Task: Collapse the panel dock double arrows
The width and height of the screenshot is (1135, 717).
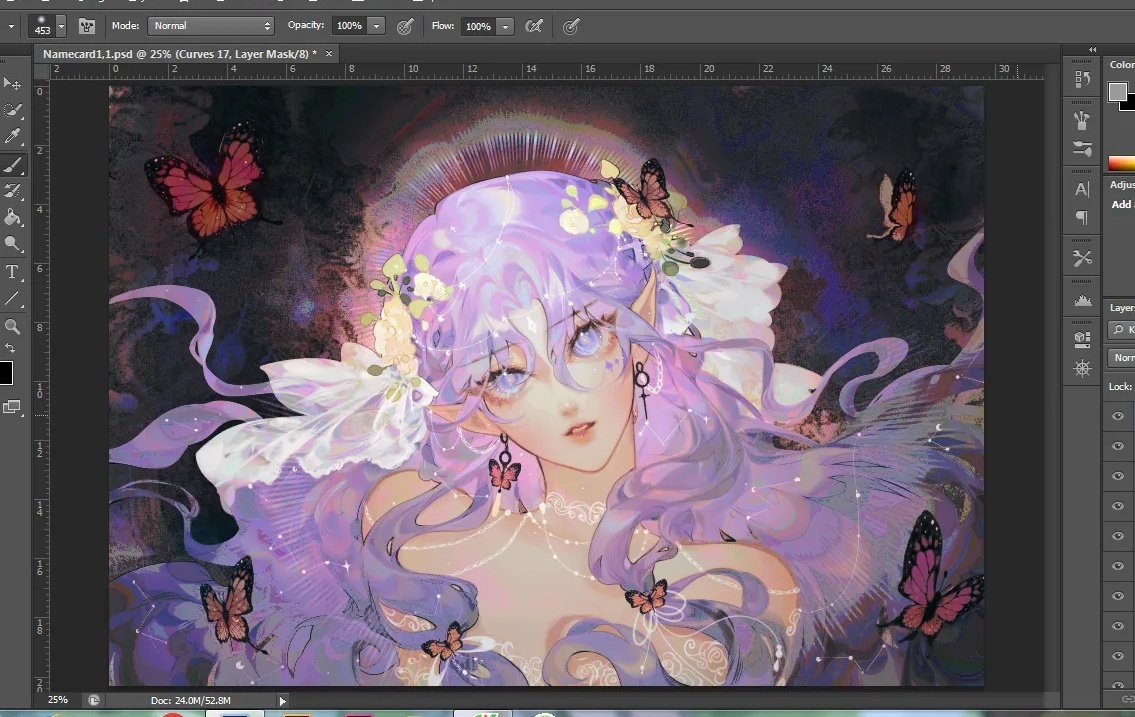Action: point(1092,50)
